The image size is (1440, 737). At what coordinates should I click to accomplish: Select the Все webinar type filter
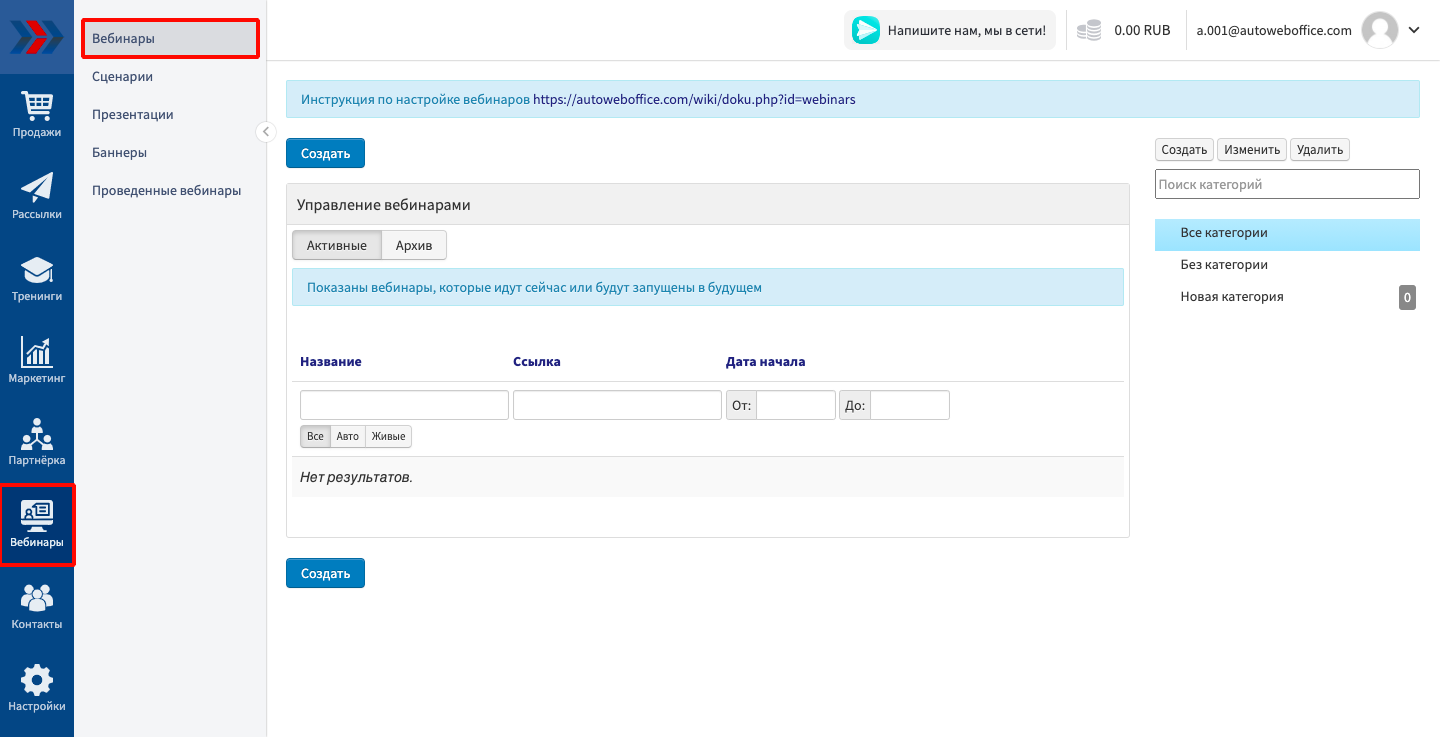tap(315, 437)
